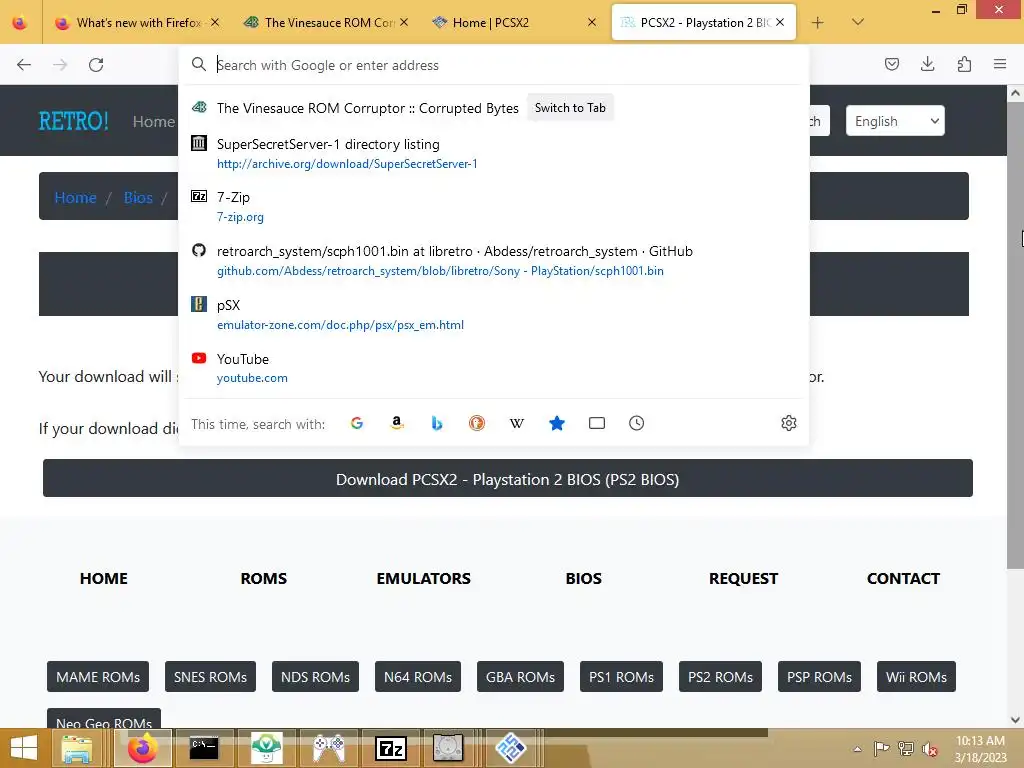Viewport: 1024px width, 768px height.
Task: Click the N64 ROMs button
Action: pyautogui.click(x=418, y=677)
